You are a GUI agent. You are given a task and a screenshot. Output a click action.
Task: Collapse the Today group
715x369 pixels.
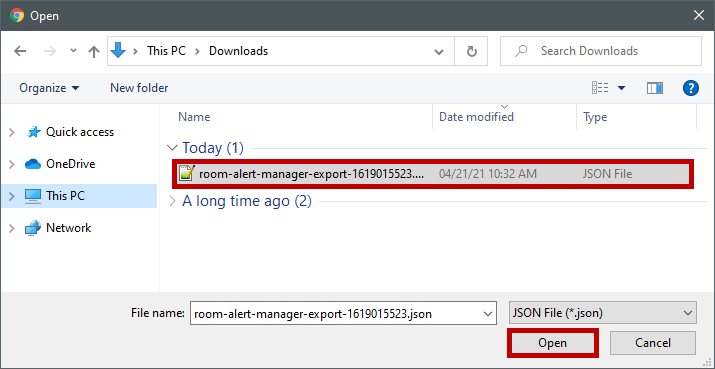click(x=172, y=148)
